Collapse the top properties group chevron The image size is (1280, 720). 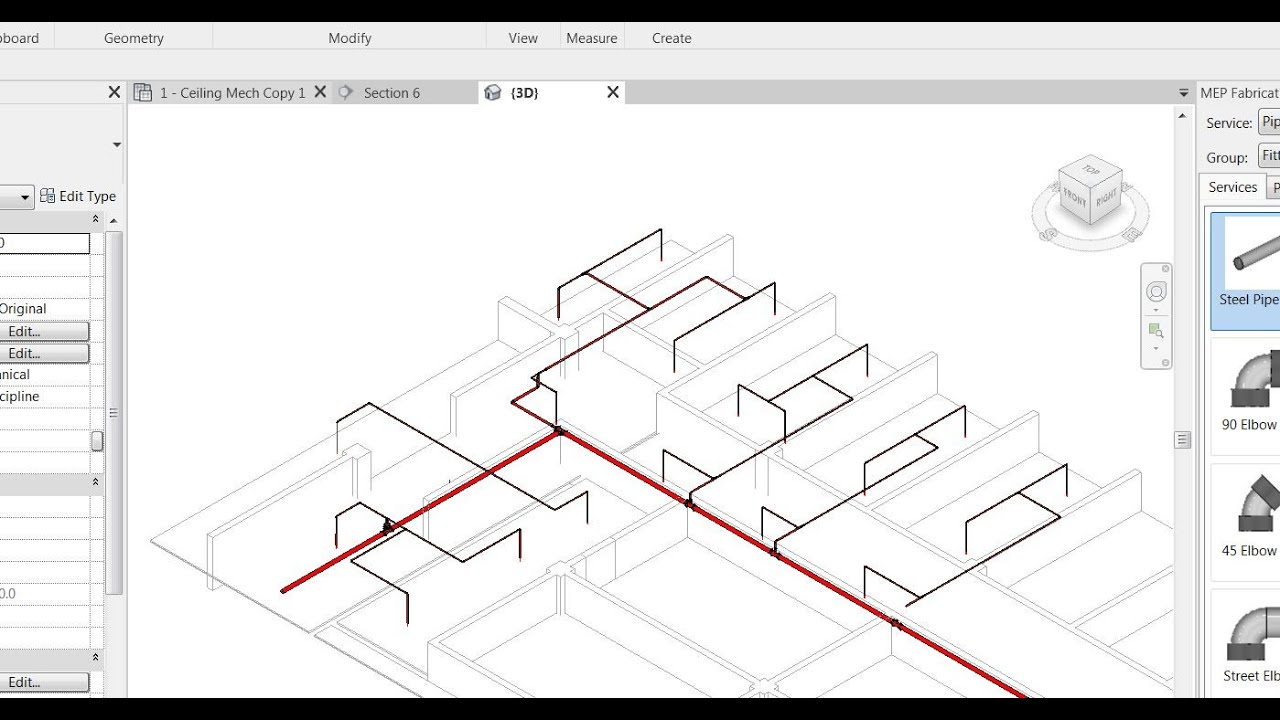pyautogui.click(x=96, y=219)
